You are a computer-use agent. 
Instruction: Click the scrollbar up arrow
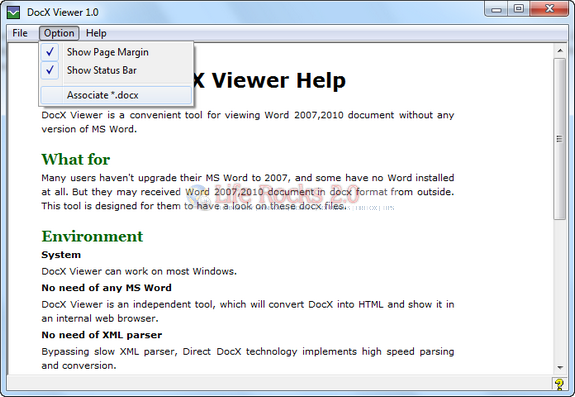pos(560,50)
